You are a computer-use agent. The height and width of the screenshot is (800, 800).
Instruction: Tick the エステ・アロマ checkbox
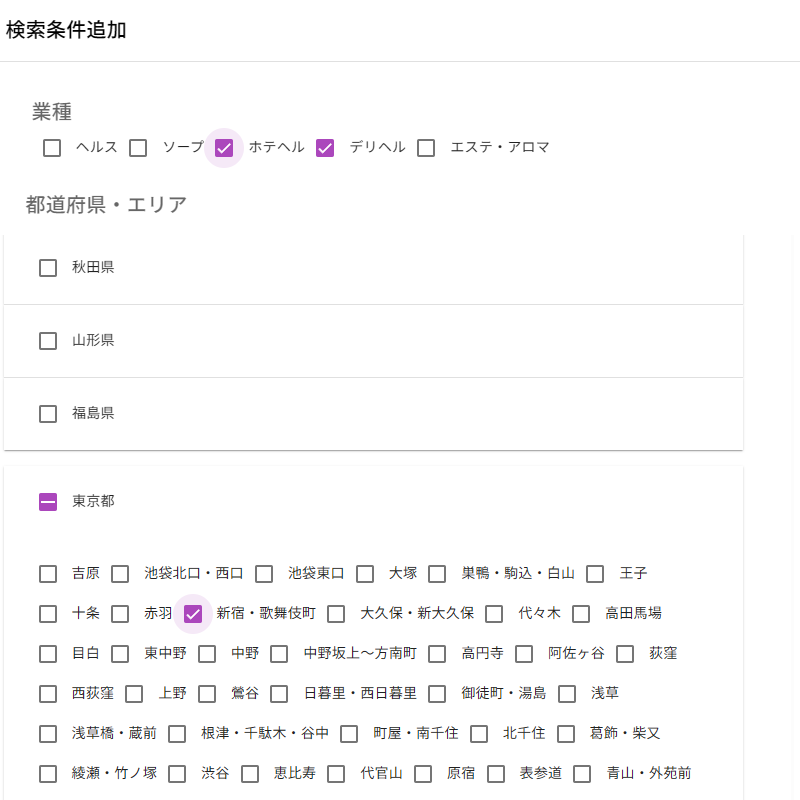tap(426, 148)
